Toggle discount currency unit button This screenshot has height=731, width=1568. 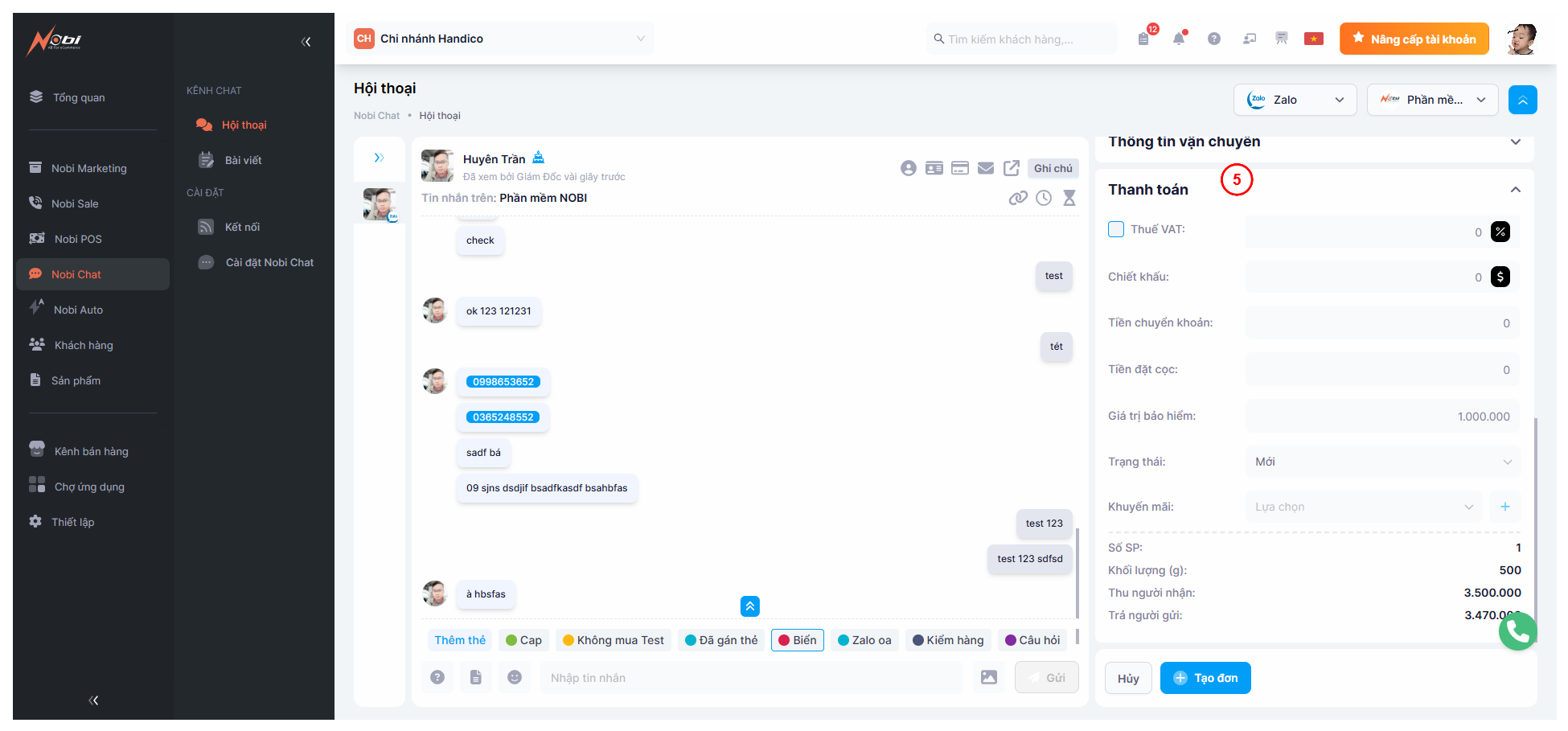pyautogui.click(x=1500, y=277)
